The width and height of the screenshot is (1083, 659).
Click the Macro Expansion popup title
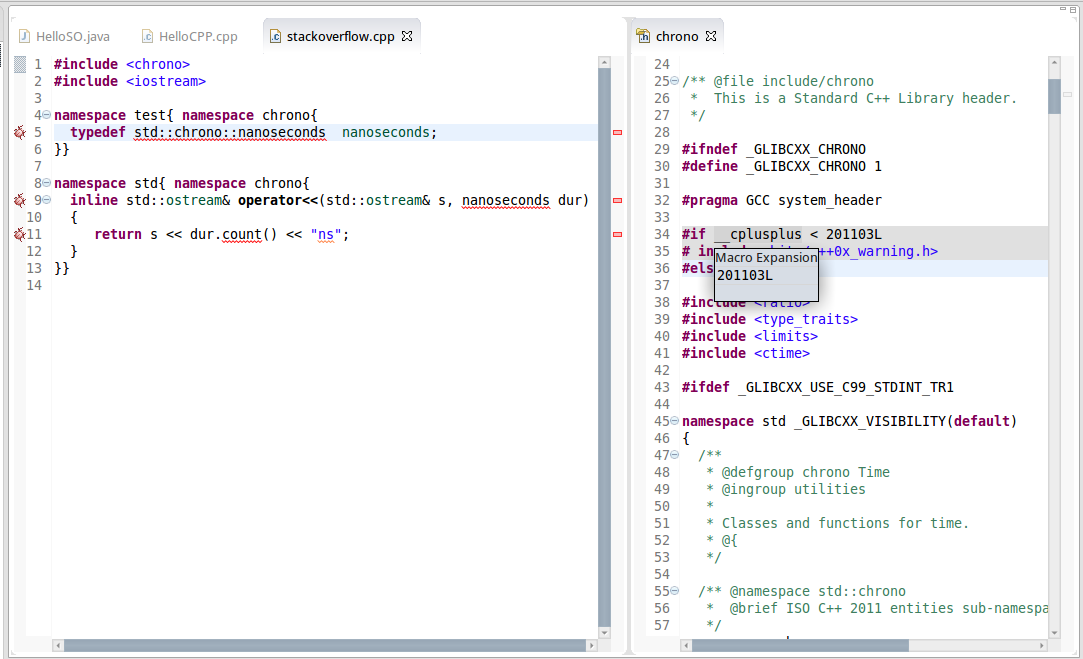pyautogui.click(x=766, y=258)
